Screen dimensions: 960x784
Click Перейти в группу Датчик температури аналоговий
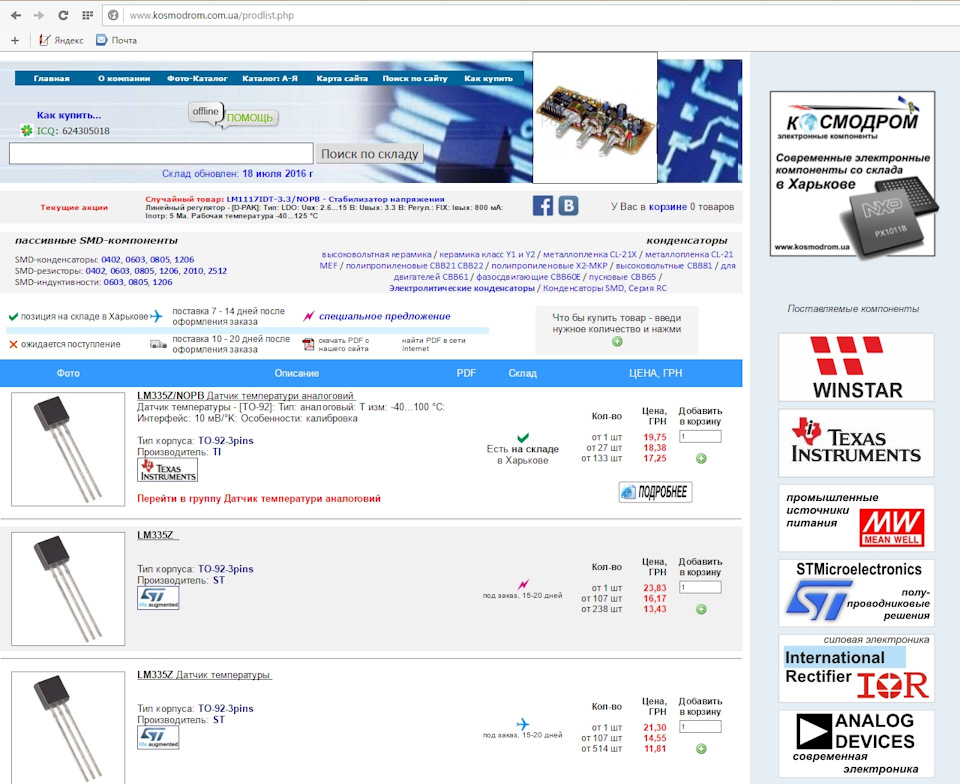tap(259, 499)
